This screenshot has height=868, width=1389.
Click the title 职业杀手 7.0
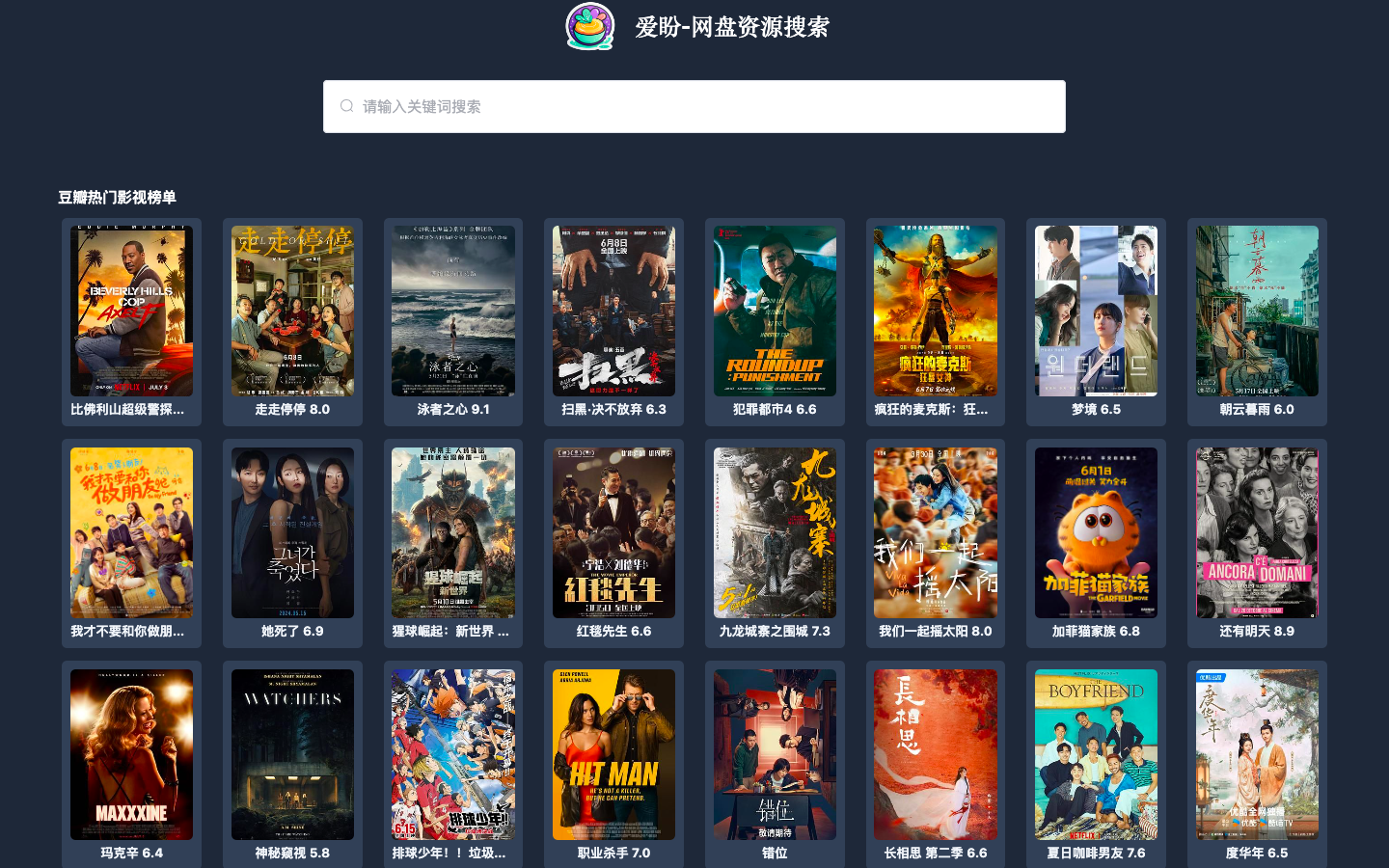pyautogui.click(x=613, y=853)
